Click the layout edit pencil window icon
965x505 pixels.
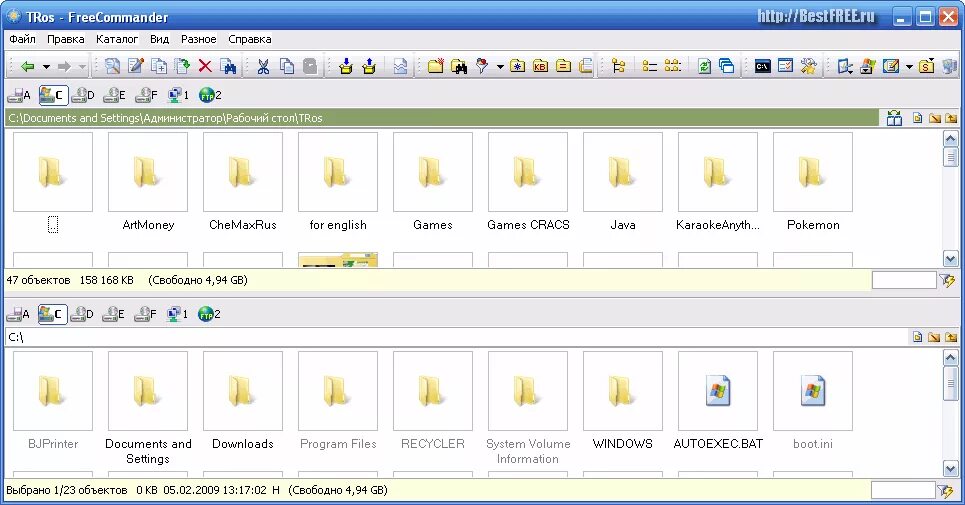pyautogui.click(x=891, y=66)
